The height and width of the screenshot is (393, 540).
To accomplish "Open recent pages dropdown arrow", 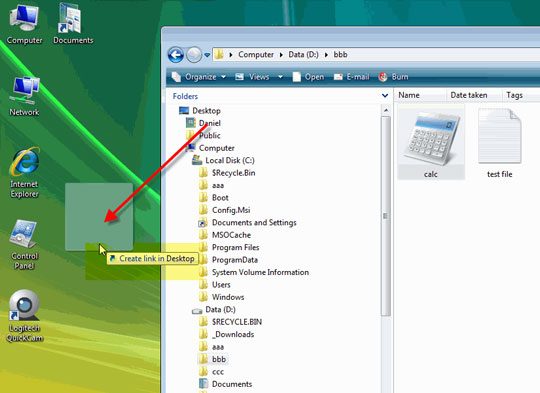I will (207, 55).
